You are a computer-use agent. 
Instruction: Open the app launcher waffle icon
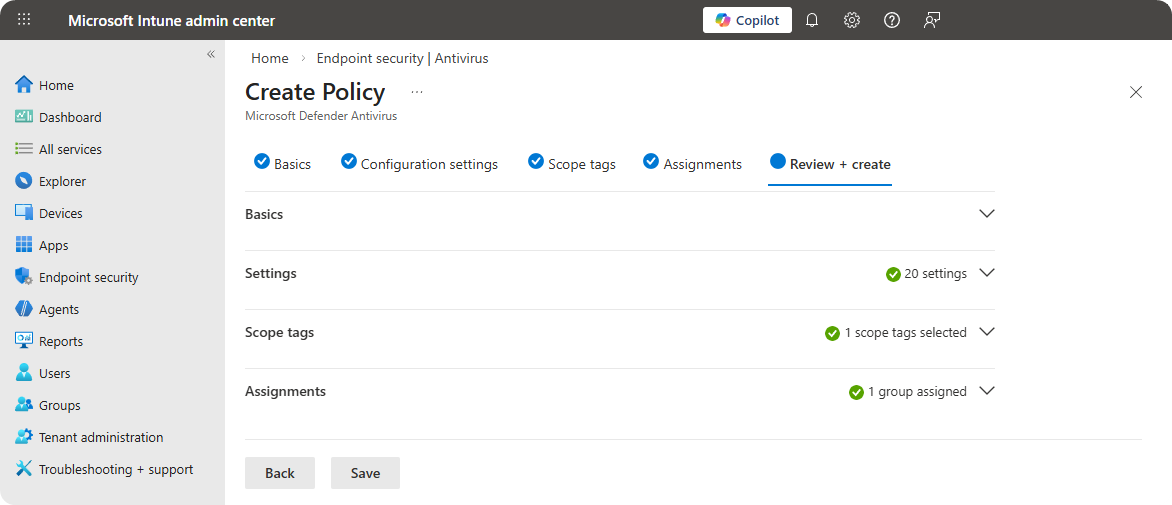pyautogui.click(x=25, y=20)
